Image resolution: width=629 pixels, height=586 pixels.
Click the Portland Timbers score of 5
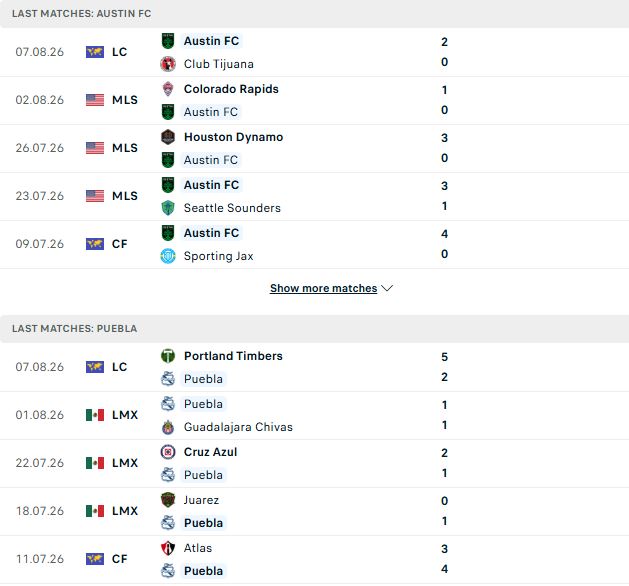444,357
